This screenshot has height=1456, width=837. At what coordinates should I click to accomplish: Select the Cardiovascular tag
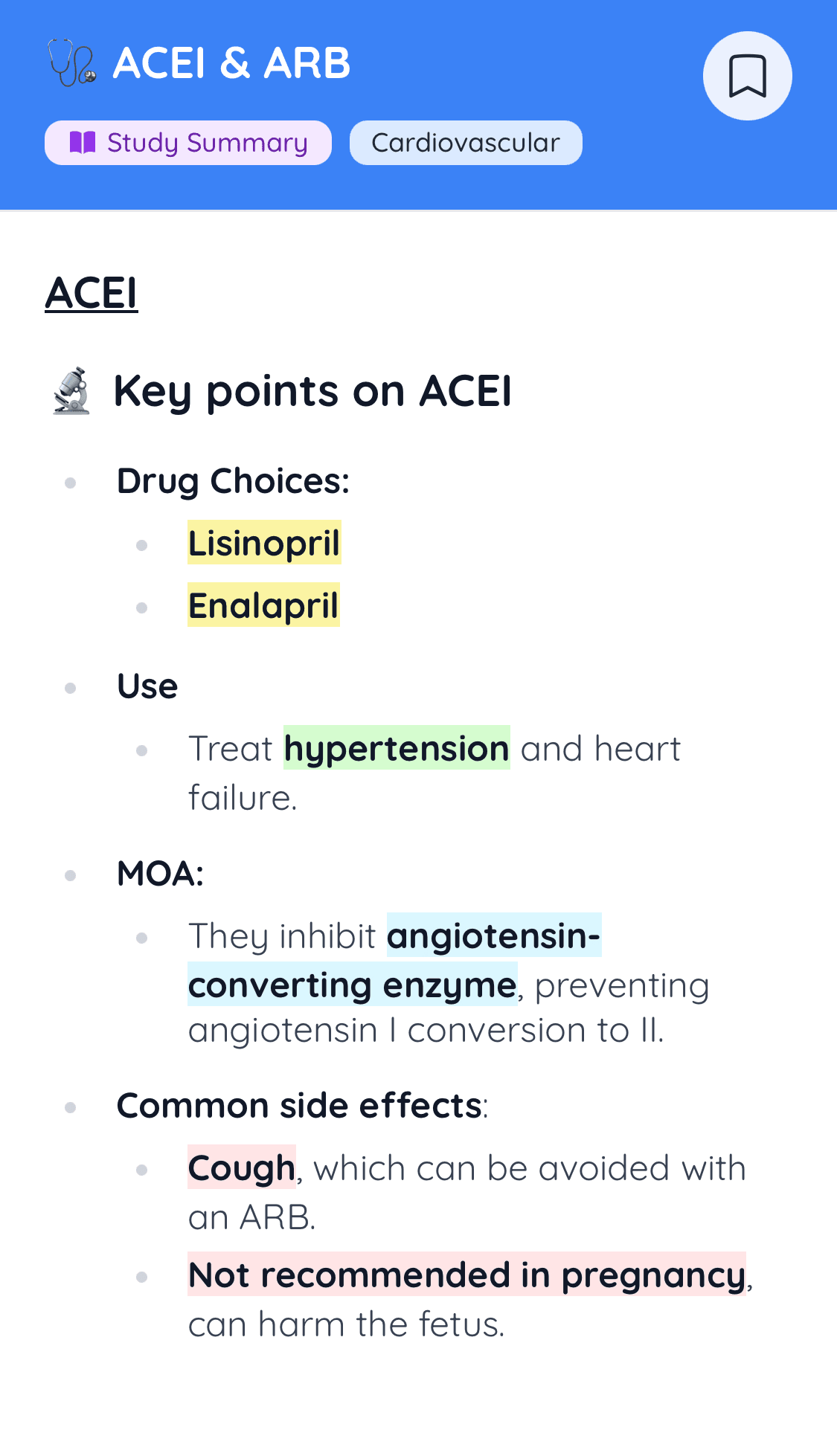[466, 143]
